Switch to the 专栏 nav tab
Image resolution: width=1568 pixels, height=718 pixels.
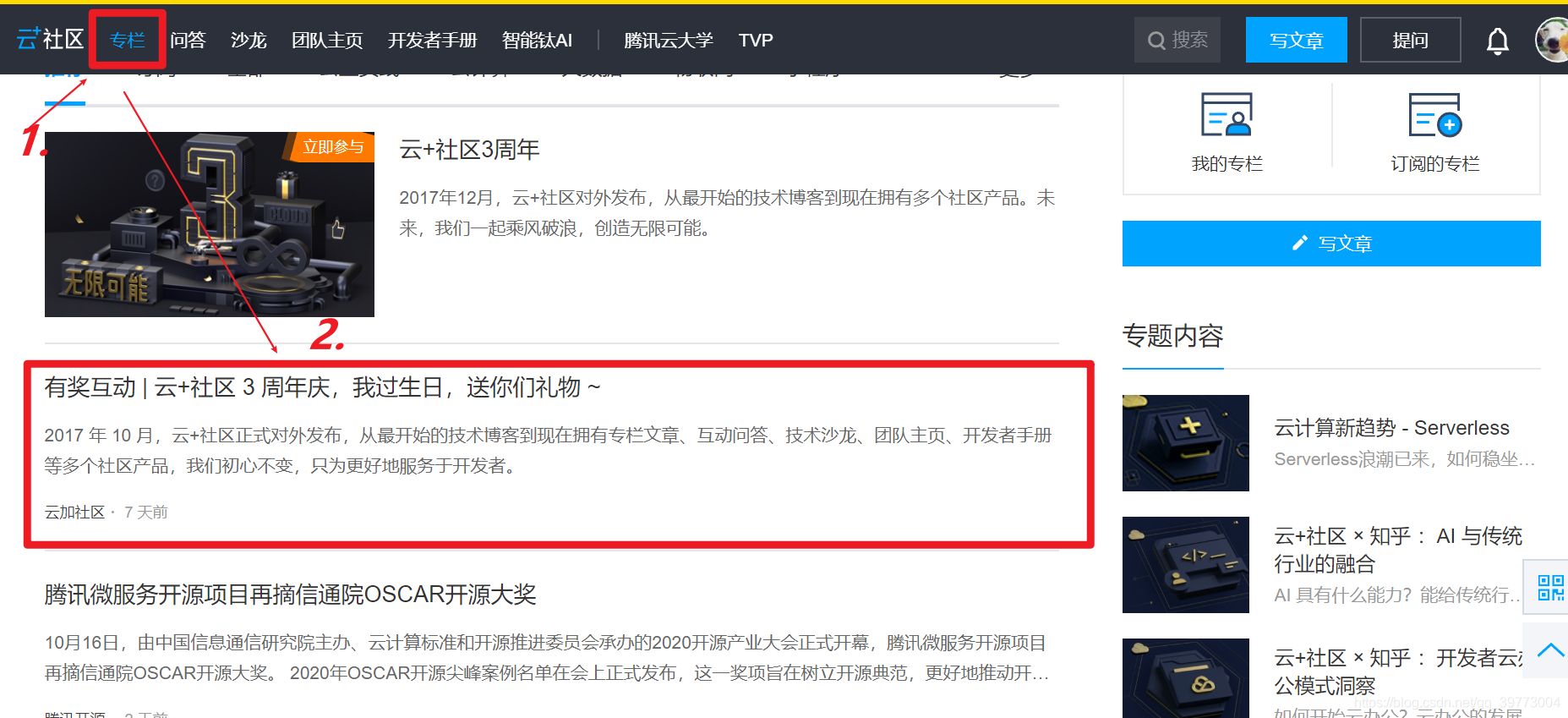128,40
